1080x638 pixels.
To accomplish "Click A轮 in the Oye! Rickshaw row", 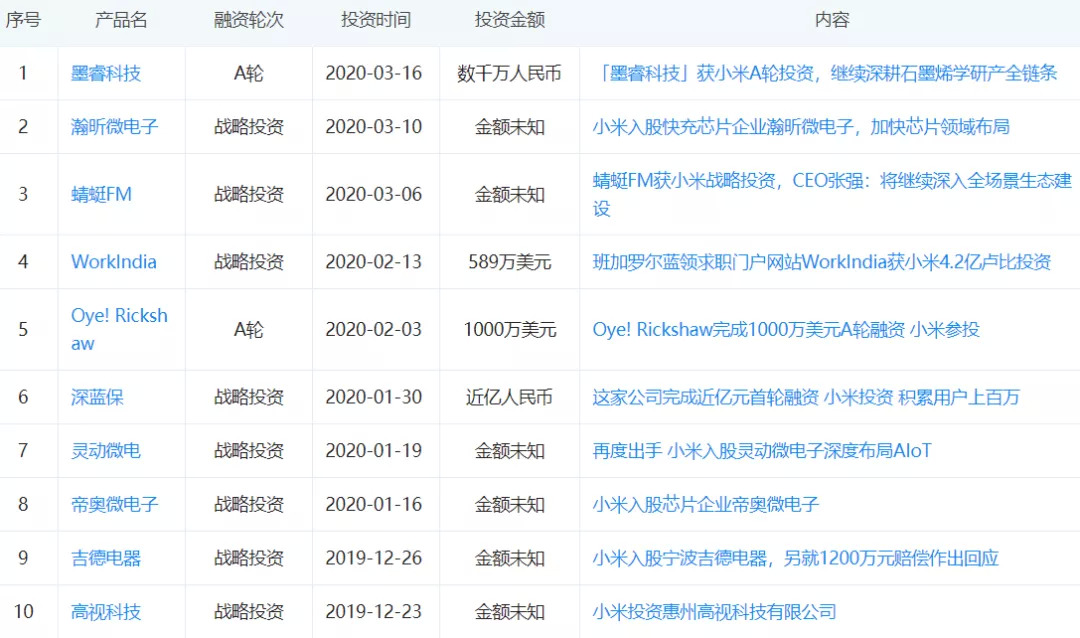I will coord(249,329).
